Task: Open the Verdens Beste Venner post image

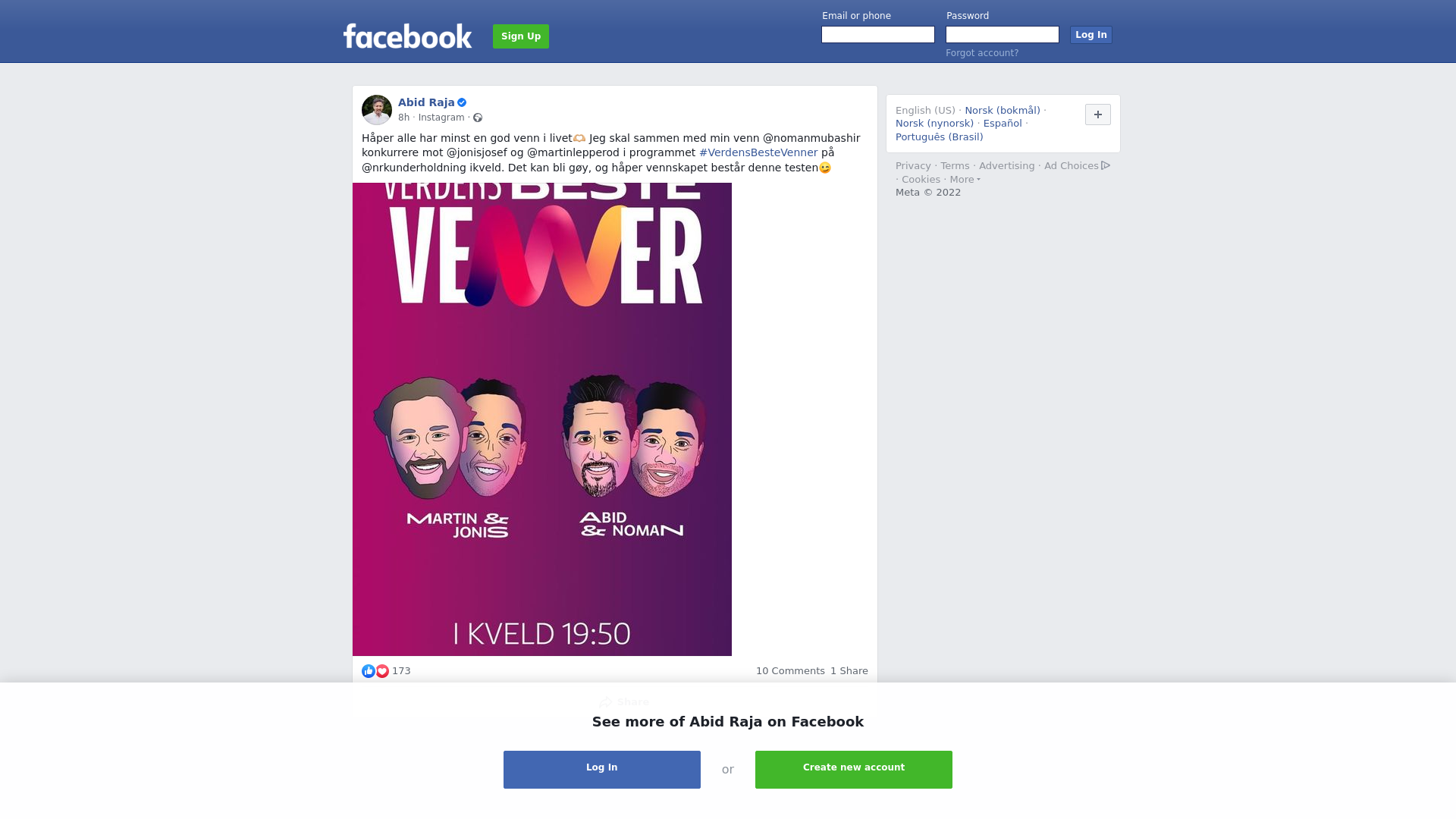Action: pos(542,419)
